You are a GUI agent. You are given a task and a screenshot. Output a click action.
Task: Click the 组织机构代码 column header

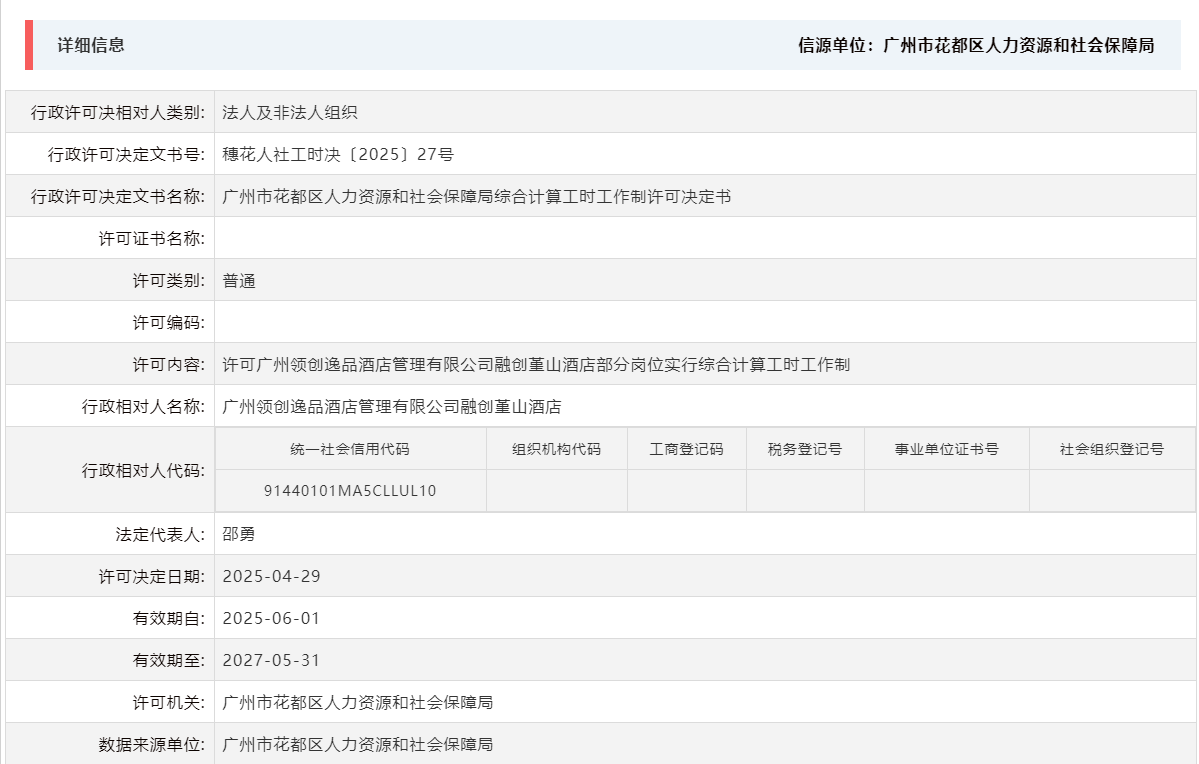556,448
